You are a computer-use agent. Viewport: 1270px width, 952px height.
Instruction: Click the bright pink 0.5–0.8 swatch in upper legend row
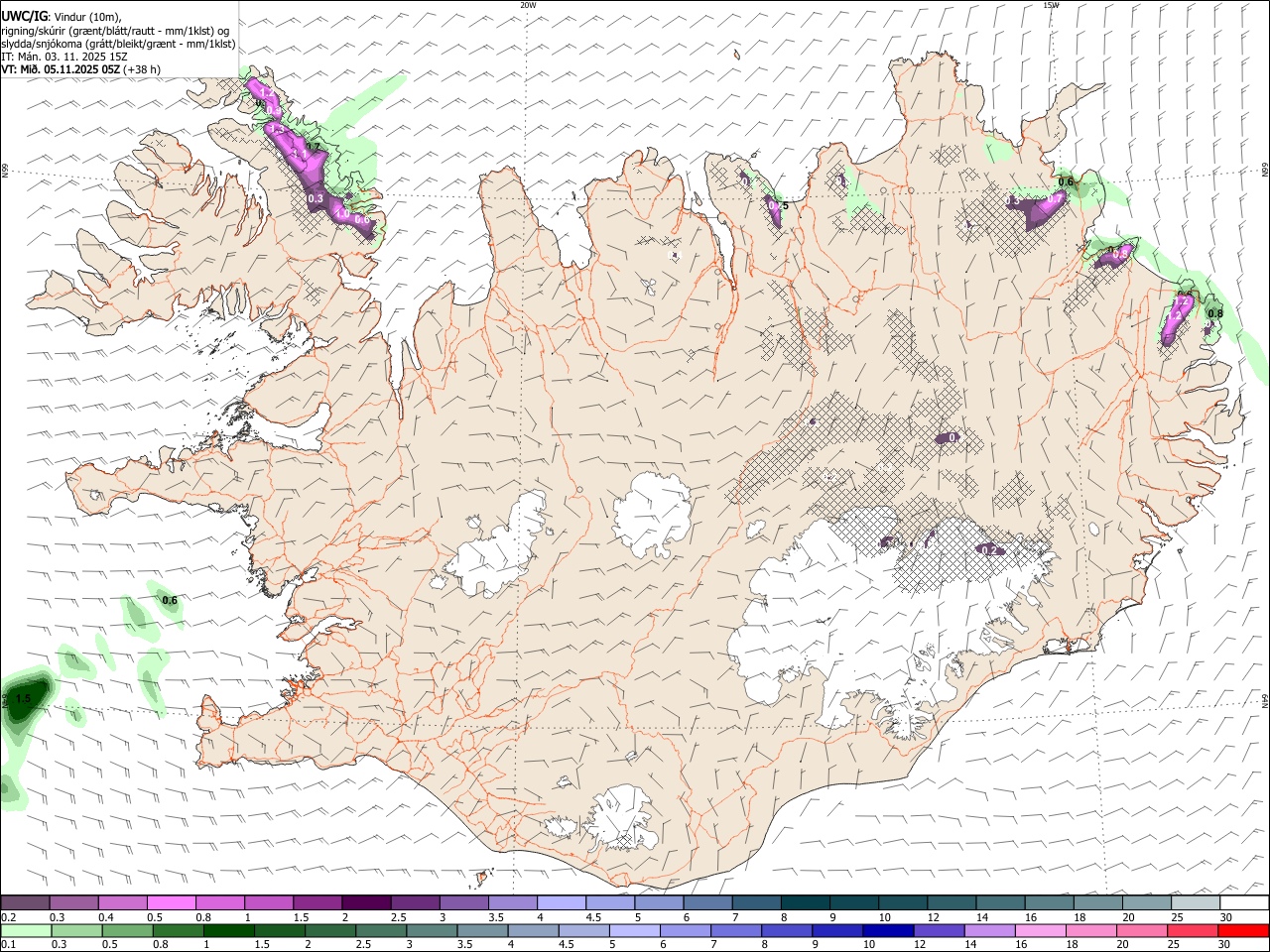tap(171, 902)
